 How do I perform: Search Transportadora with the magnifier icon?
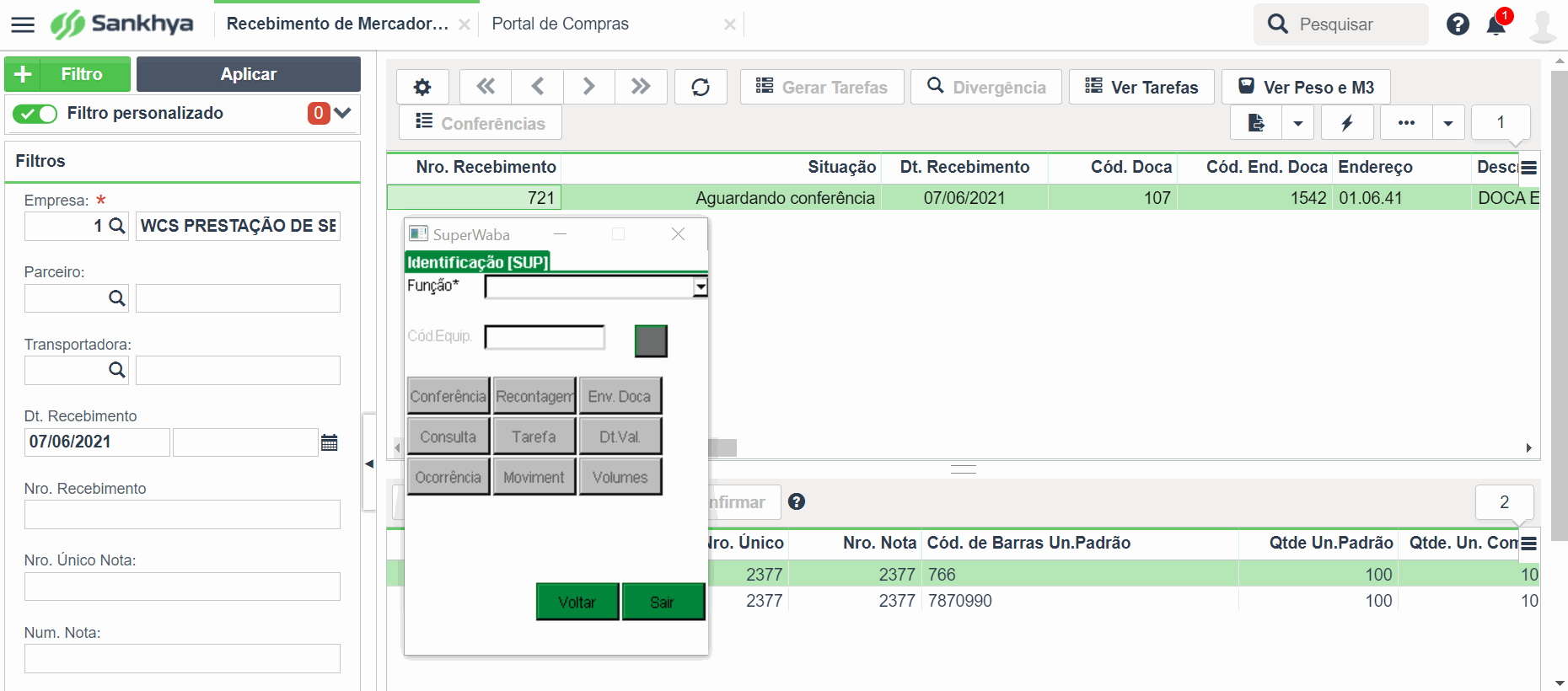[117, 370]
